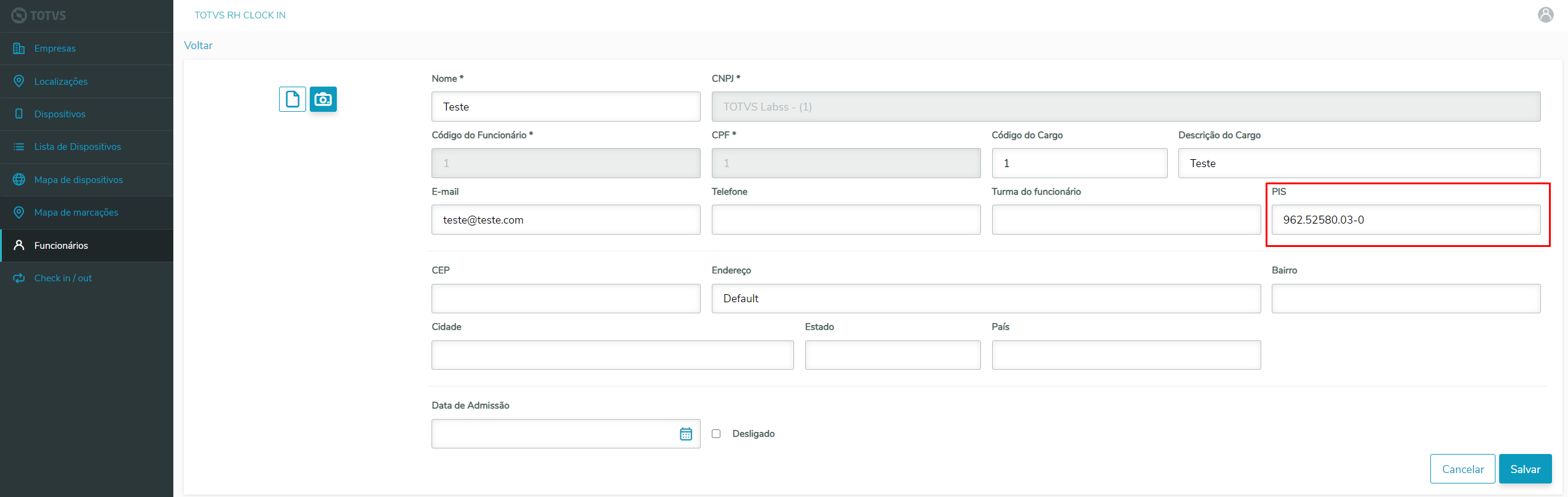Viewport: 1568px width, 497px height.
Task: Go to Dispositivos in sidebar
Action: click(x=60, y=114)
